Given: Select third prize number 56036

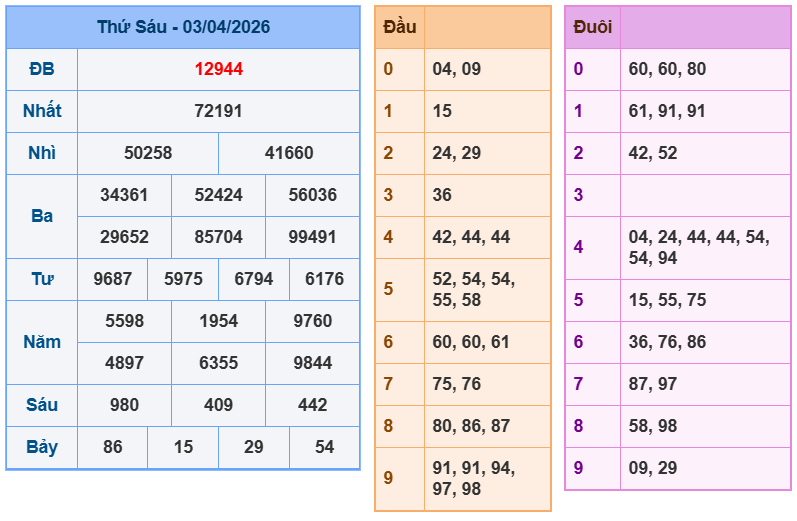Looking at the screenshot, I should tap(313, 195).
